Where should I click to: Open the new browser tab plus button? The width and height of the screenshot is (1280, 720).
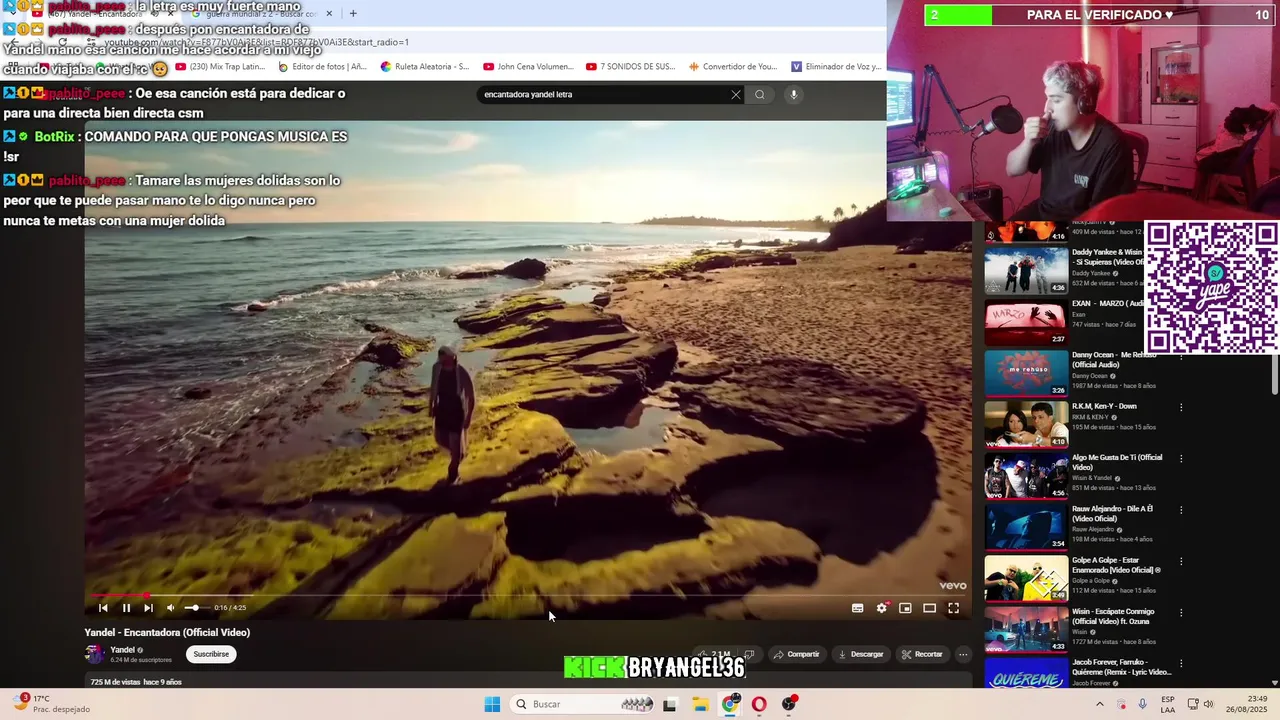[353, 13]
